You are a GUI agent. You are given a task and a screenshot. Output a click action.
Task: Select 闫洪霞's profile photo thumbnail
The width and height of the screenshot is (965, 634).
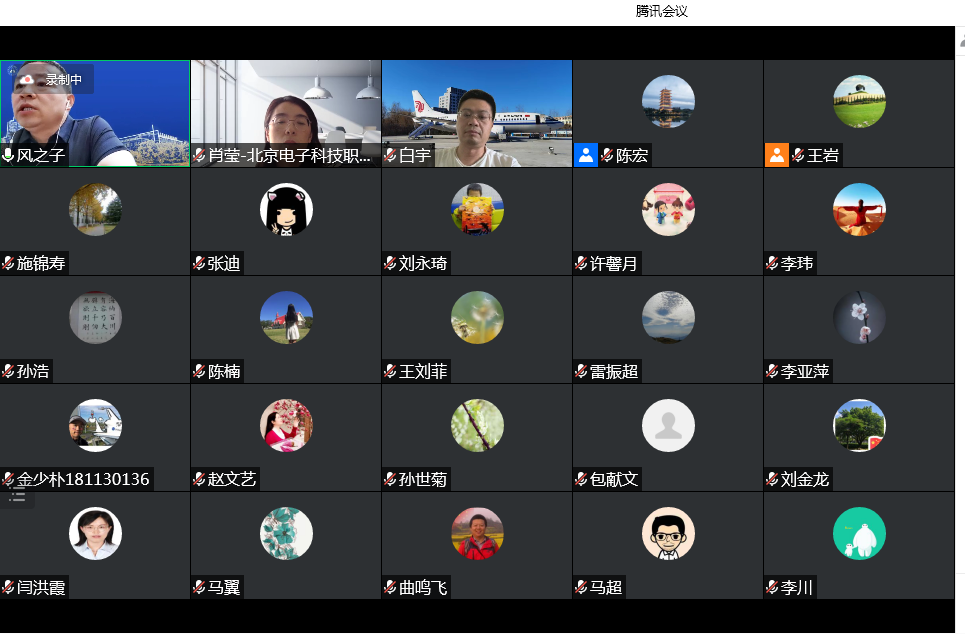pyautogui.click(x=94, y=533)
